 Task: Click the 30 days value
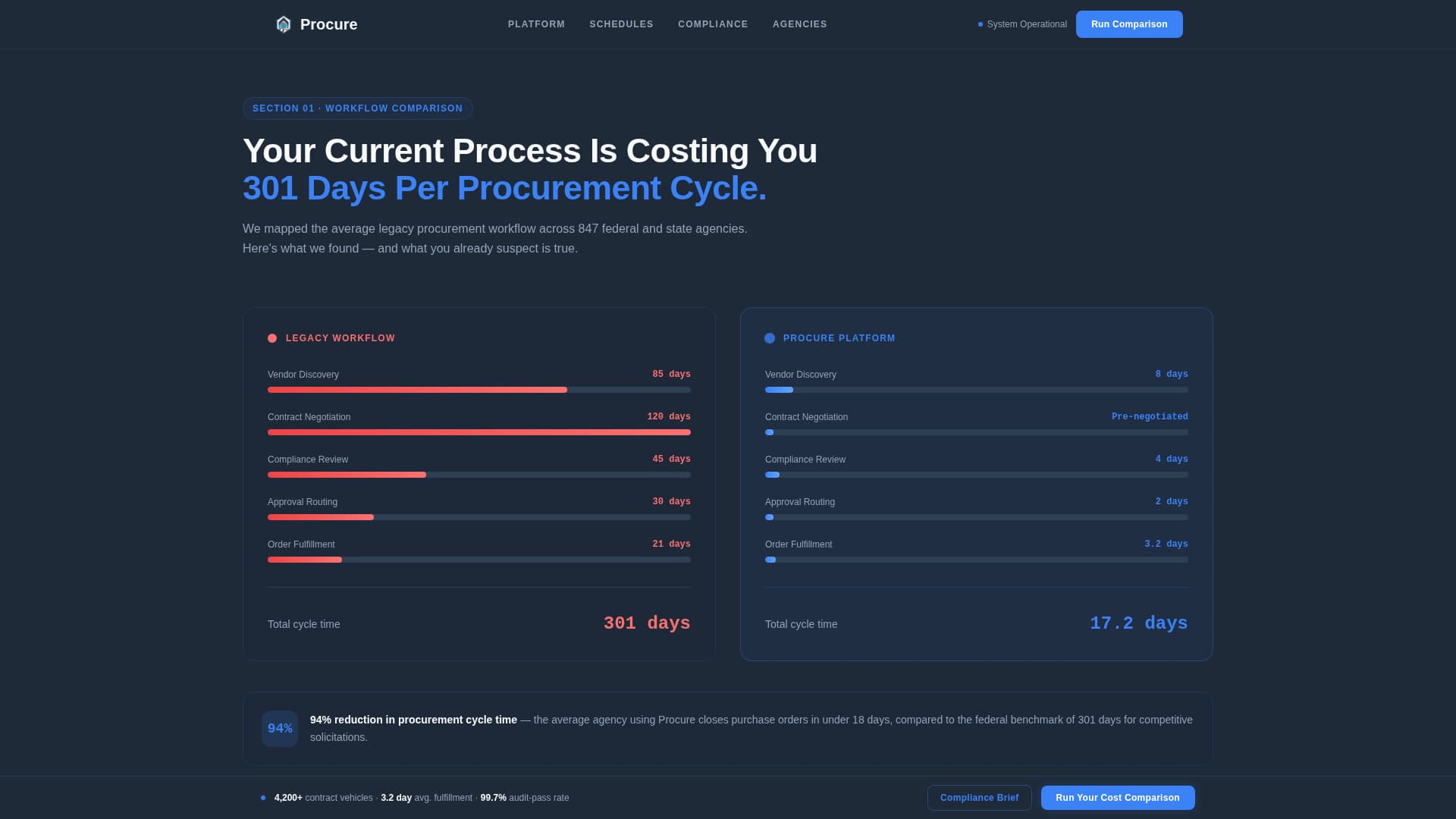pos(671,502)
